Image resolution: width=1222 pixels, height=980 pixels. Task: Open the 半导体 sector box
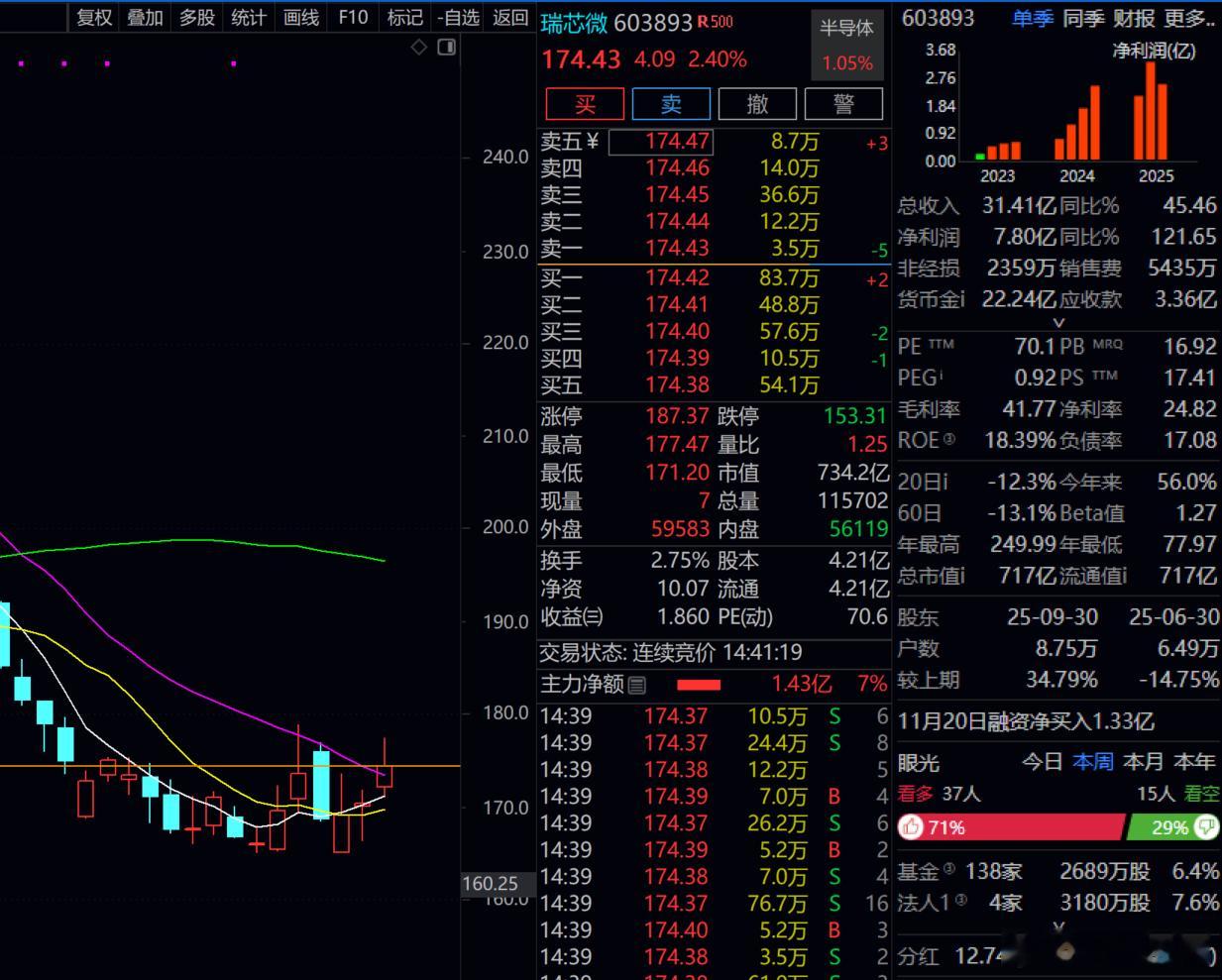(x=846, y=46)
